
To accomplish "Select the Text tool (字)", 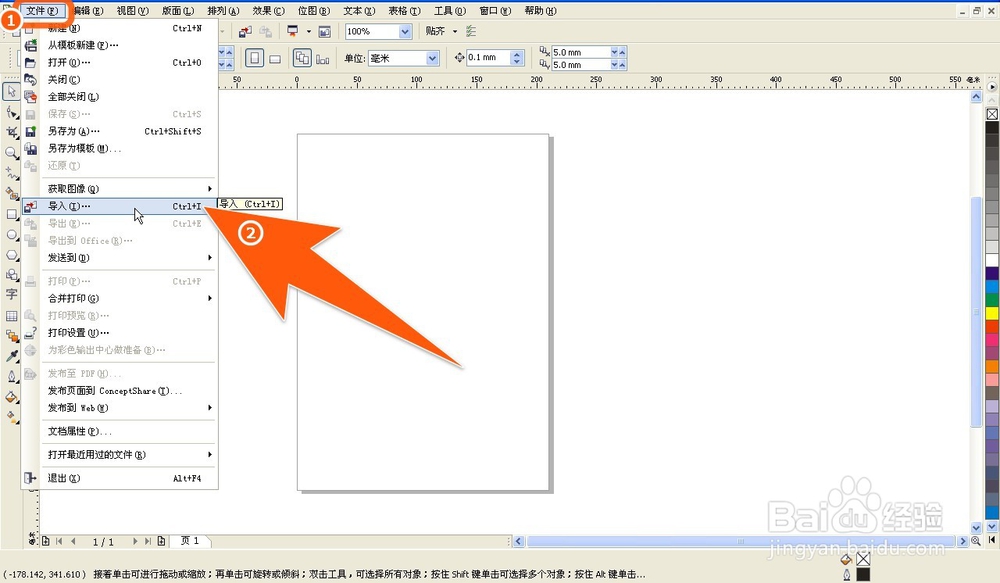I will coord(11,294).
